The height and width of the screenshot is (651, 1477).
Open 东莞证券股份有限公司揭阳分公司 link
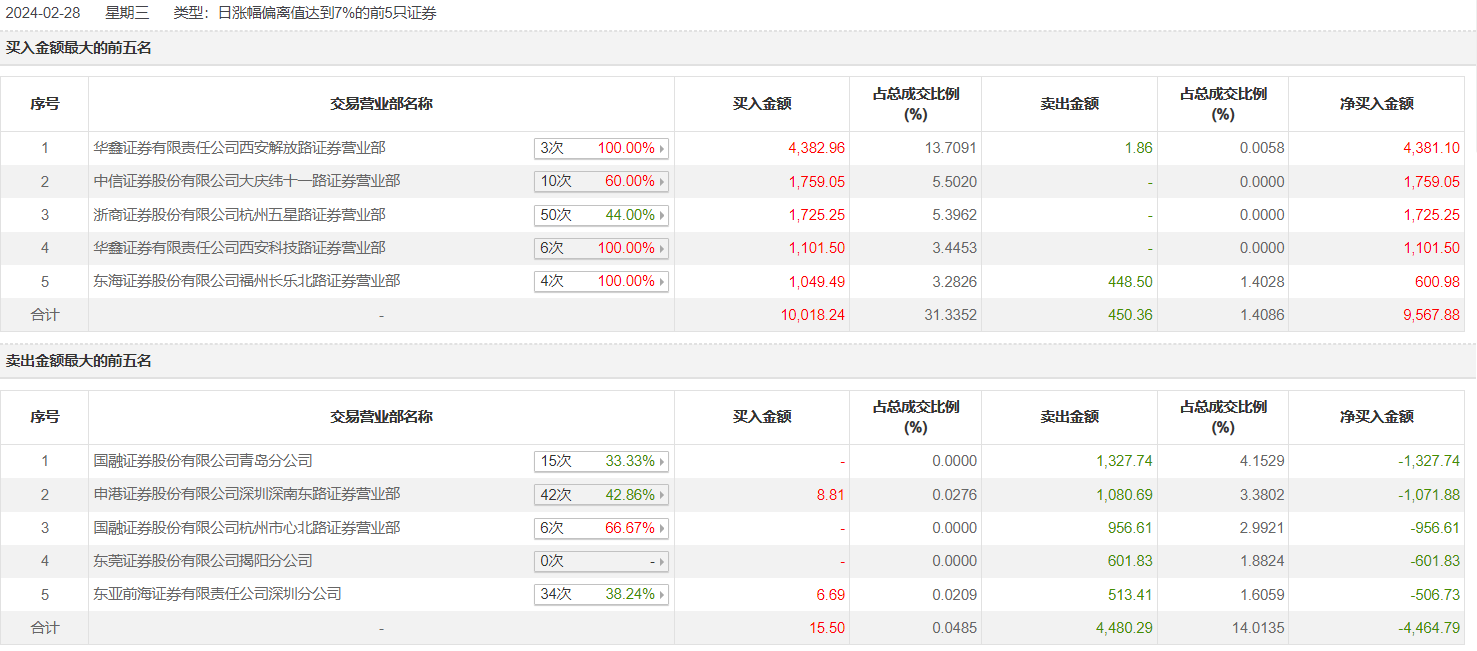tap(203, 561)
